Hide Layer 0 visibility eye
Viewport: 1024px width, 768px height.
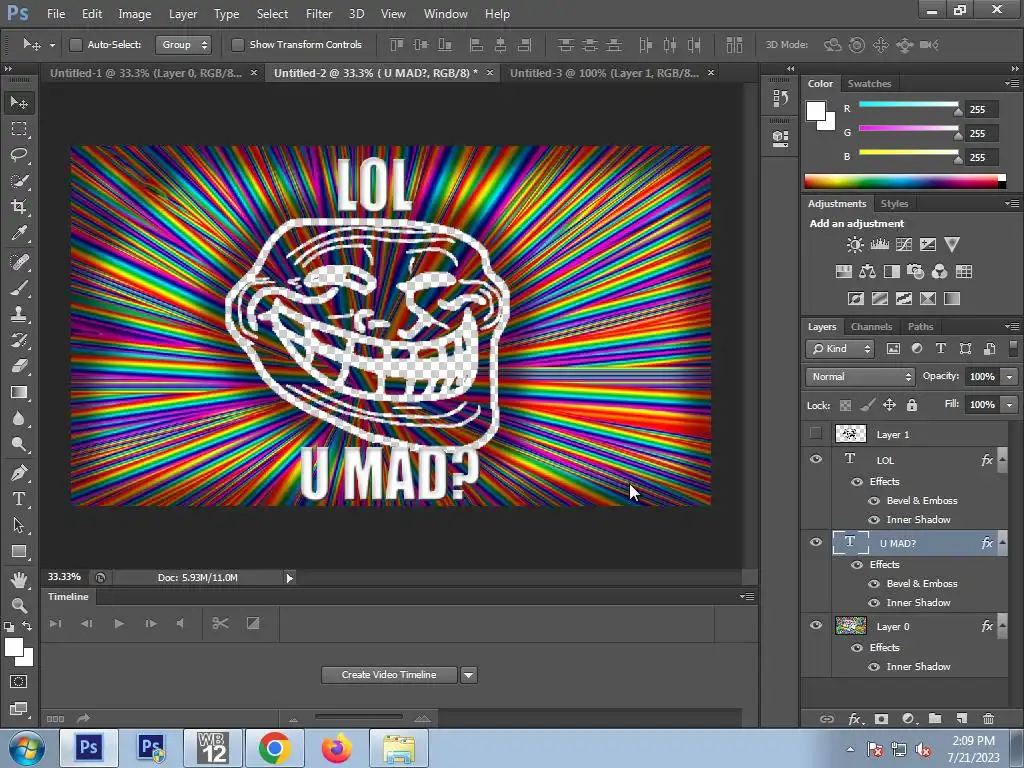click(816, 625)
